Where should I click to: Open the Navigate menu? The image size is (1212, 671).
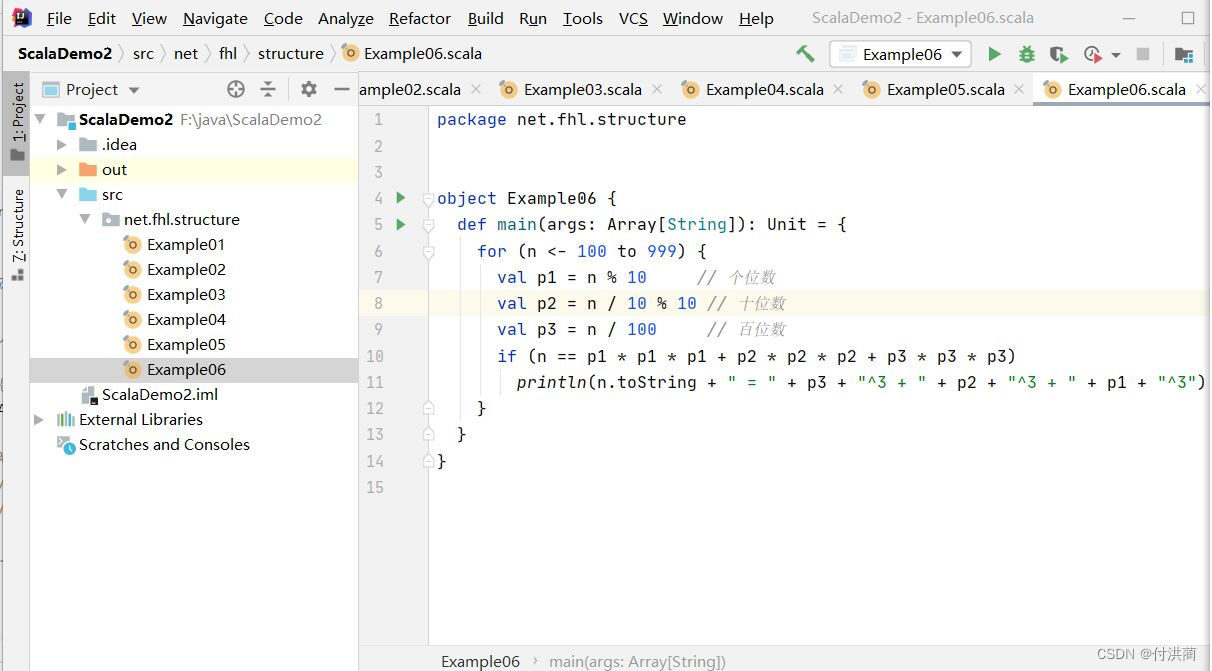tap(215, 18)
